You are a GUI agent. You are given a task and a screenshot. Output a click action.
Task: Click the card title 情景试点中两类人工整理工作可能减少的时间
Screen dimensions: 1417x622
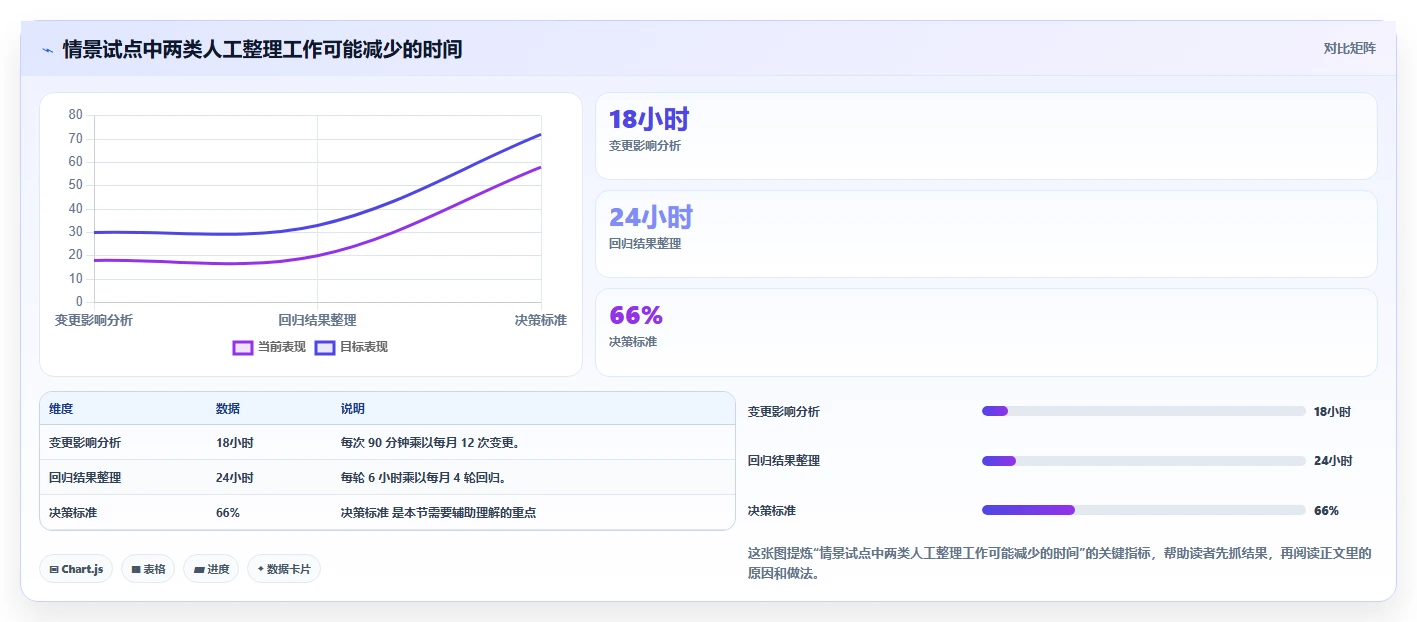click(x=262, y=49)
